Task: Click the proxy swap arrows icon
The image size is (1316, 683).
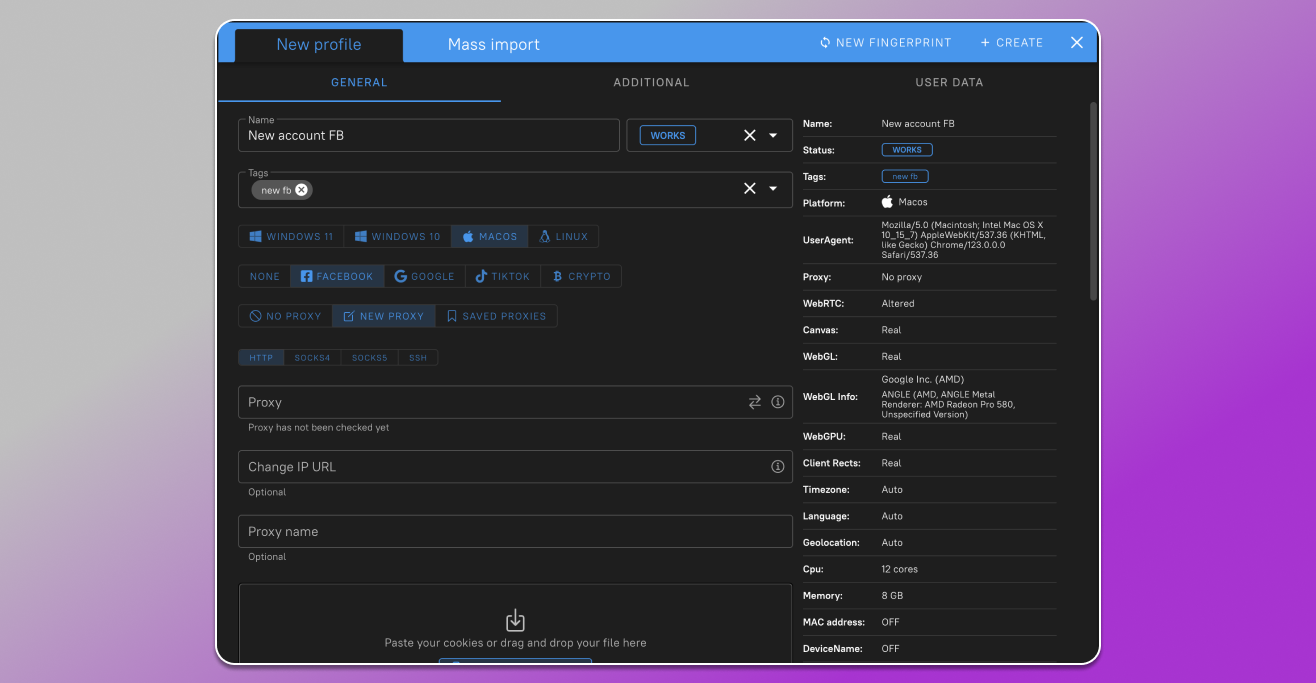Action: [755, 402]
